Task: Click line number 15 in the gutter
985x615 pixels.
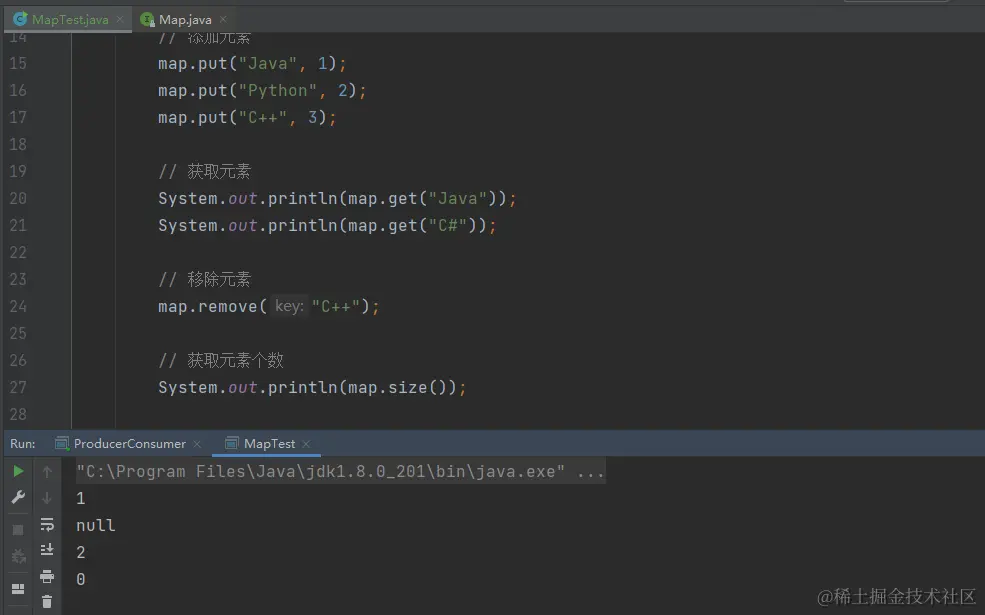Action: click(x=18, y=63)
